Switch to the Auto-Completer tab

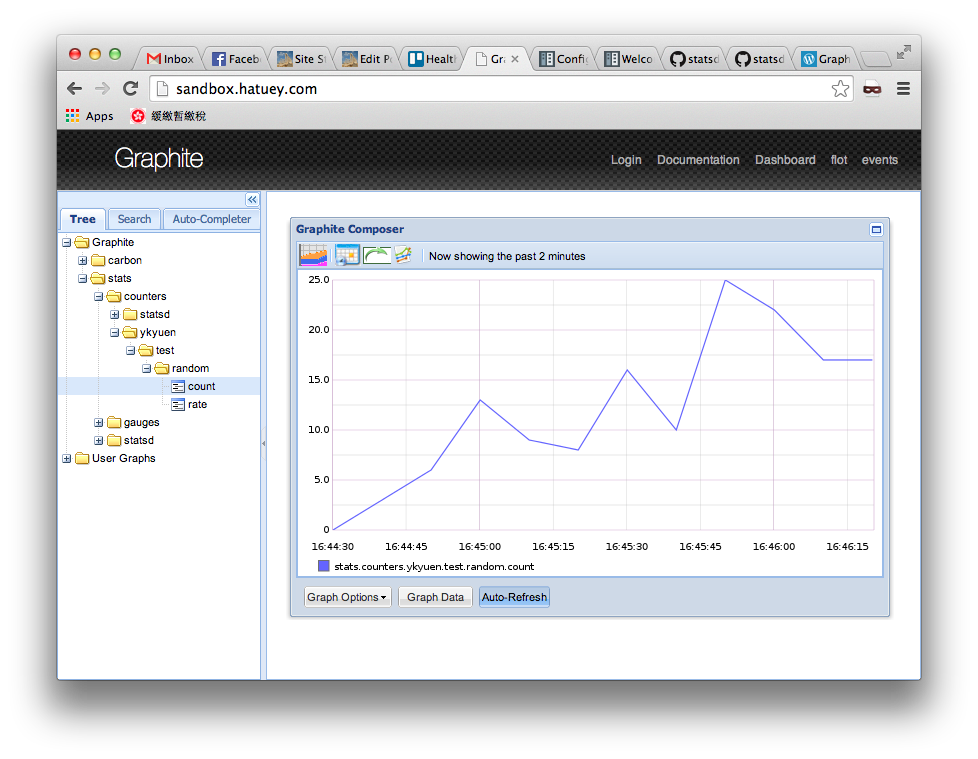pos(211,219)
